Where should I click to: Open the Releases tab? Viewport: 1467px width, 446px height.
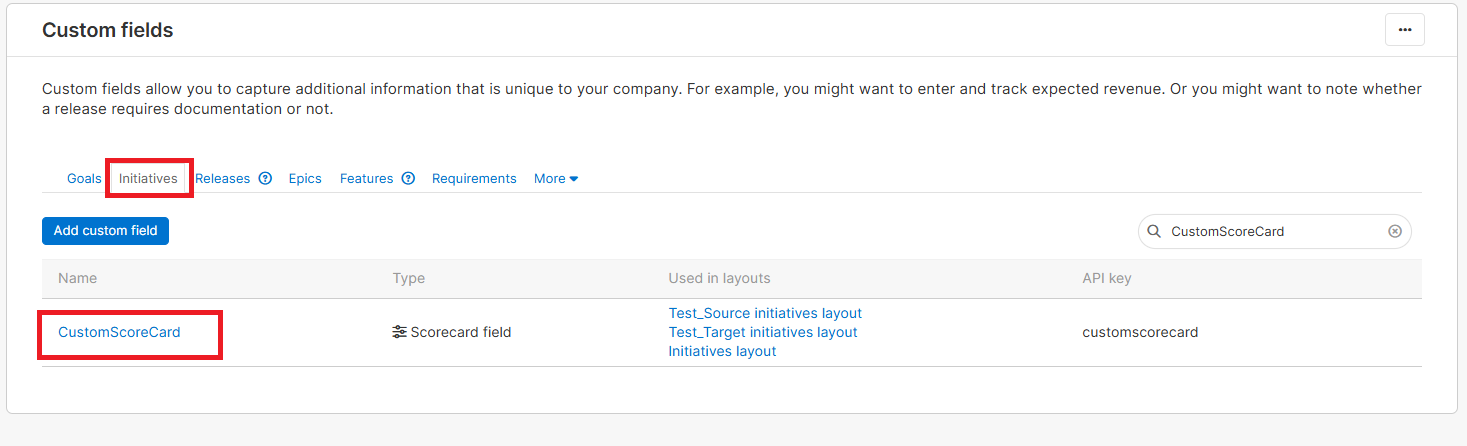(222, 179)
